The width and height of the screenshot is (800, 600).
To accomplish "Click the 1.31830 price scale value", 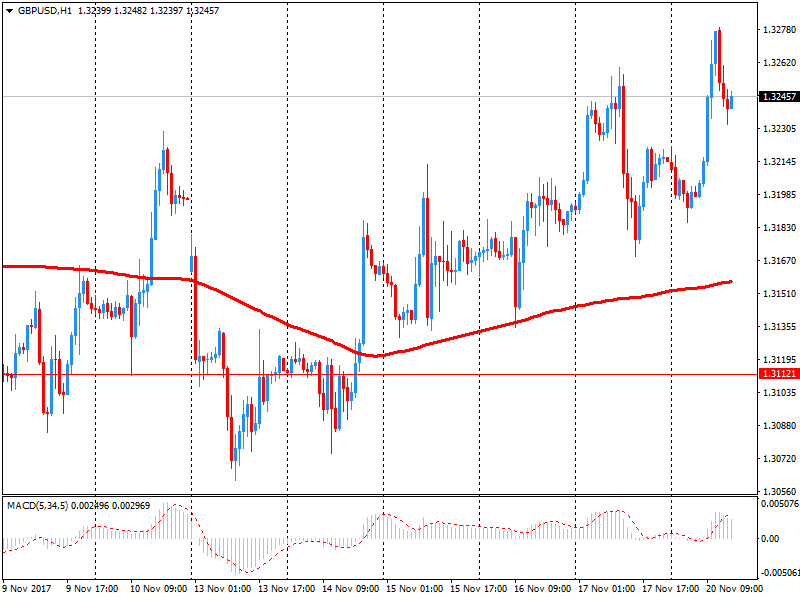I will click(779, 228).
